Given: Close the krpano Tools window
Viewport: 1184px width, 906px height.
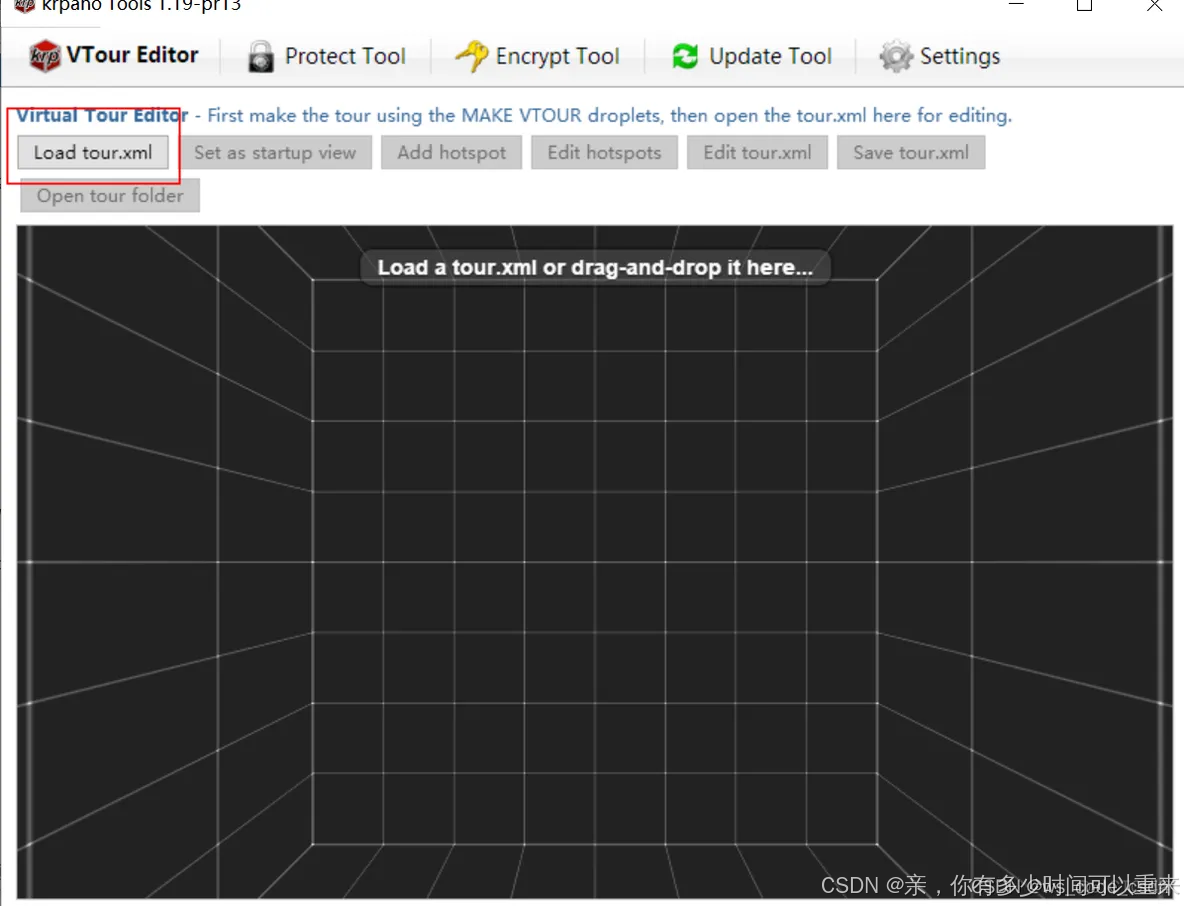Looking at the screenshot, I should pyautogui.click(x=1154, y=6).
